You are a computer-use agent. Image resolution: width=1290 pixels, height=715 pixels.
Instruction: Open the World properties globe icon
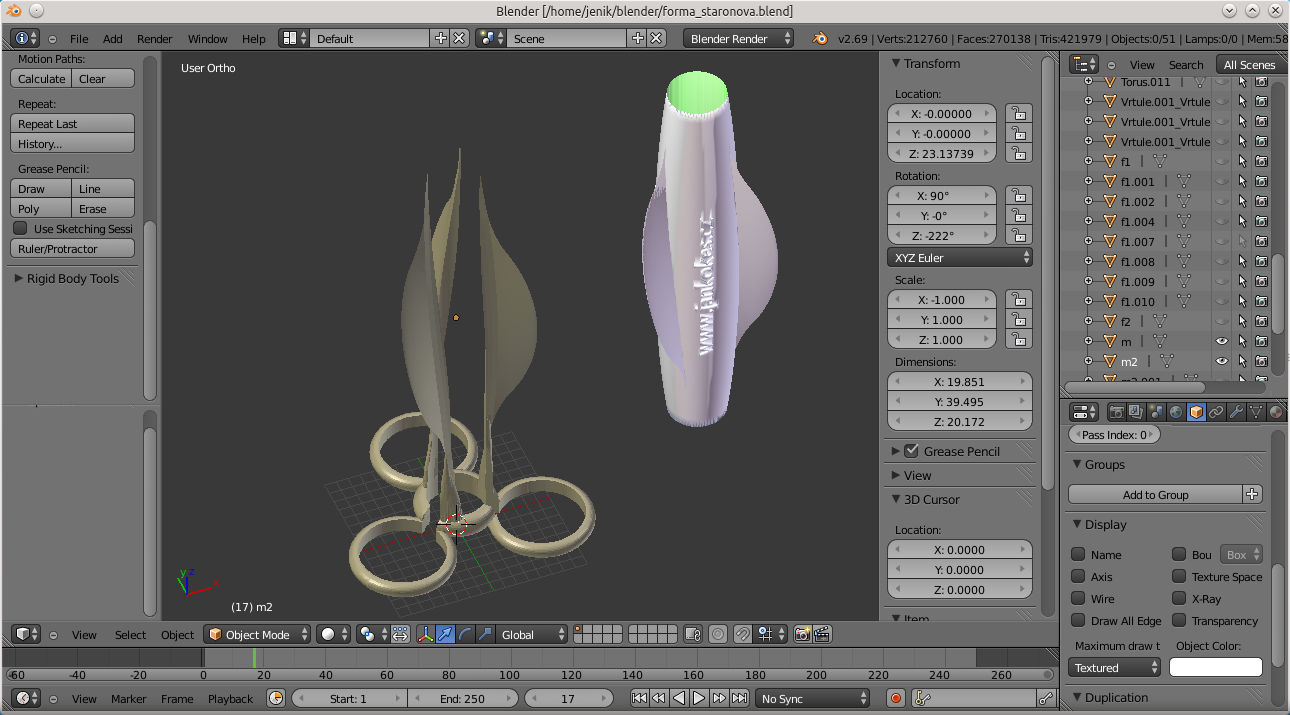(1176, 412)
